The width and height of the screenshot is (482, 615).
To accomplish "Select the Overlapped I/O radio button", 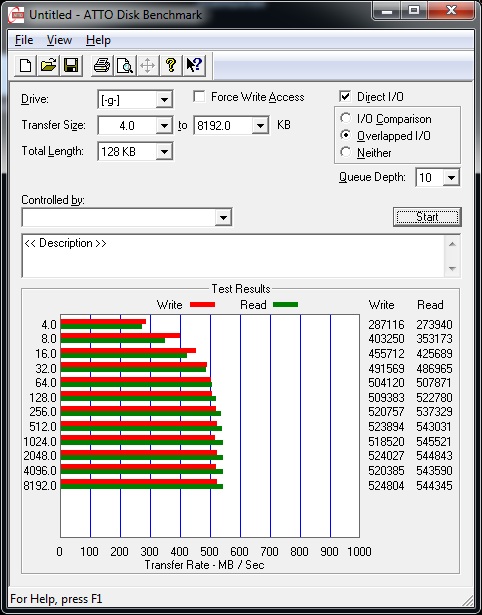I will click(346, 135).
